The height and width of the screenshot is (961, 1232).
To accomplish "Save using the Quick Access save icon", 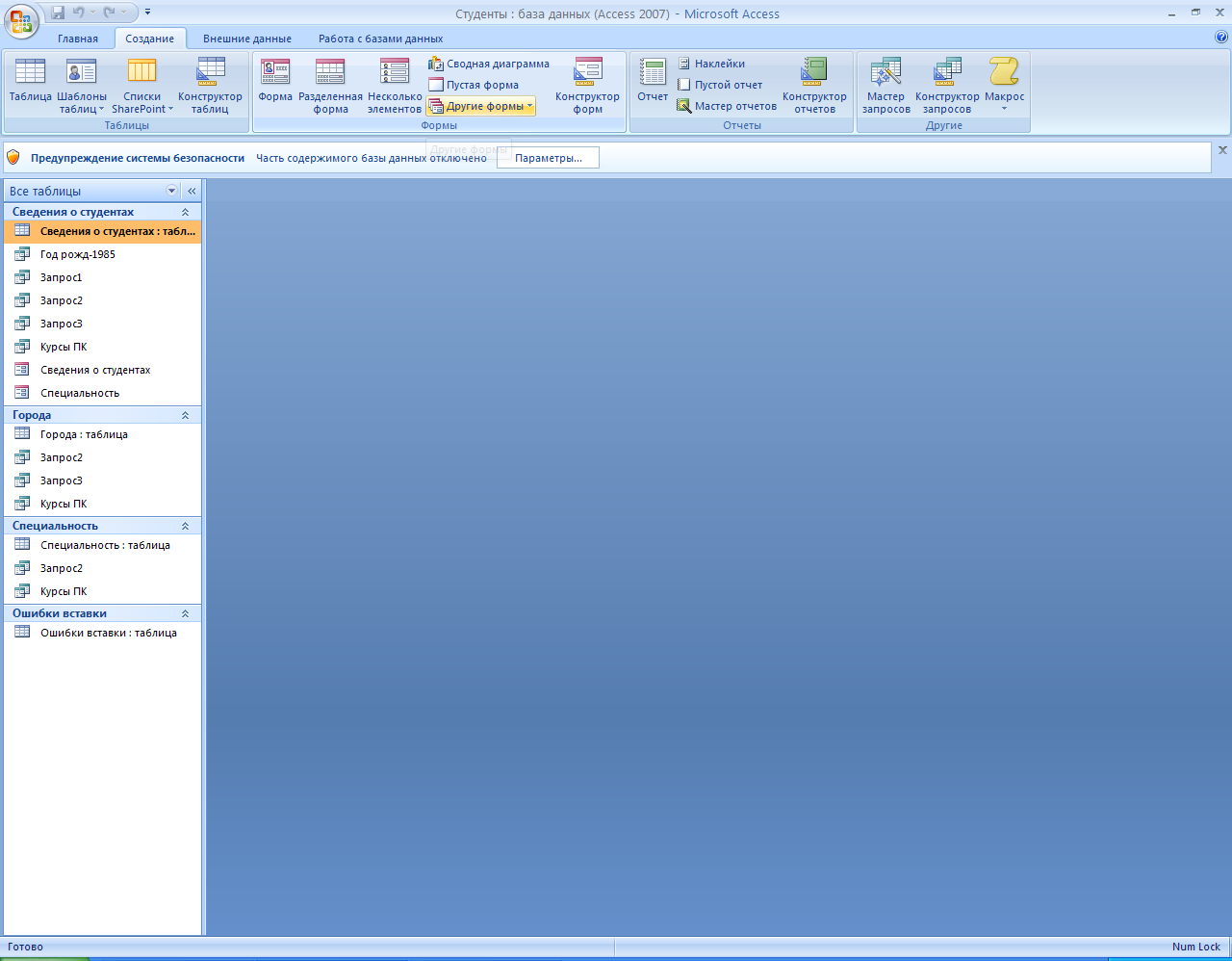I will point(58,13).
